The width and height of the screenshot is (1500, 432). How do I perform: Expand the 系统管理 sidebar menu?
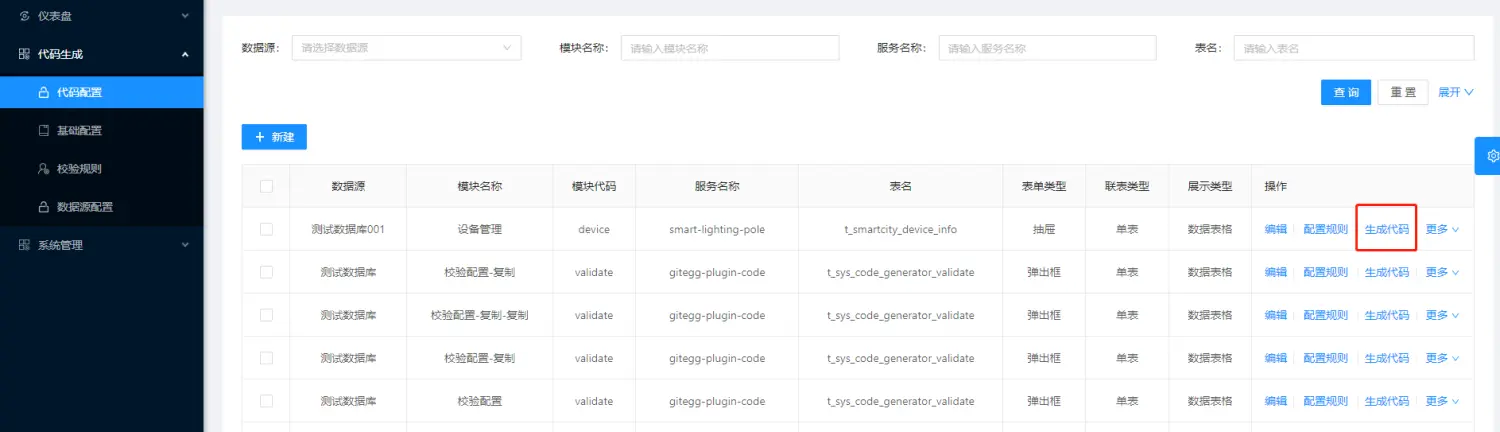100,245
